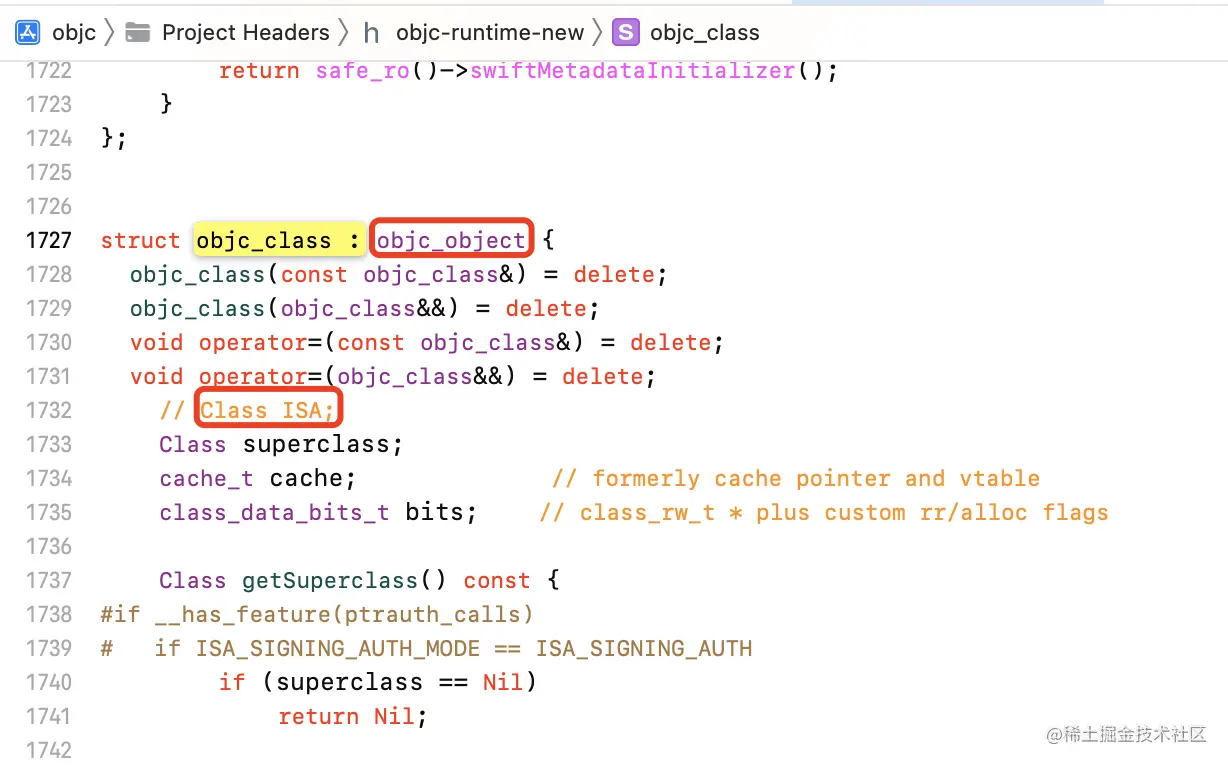This screenshot has width=1228, height=766.
Task: Open the objc_class symbol breadcrumb
Action: tap(705, 33)
